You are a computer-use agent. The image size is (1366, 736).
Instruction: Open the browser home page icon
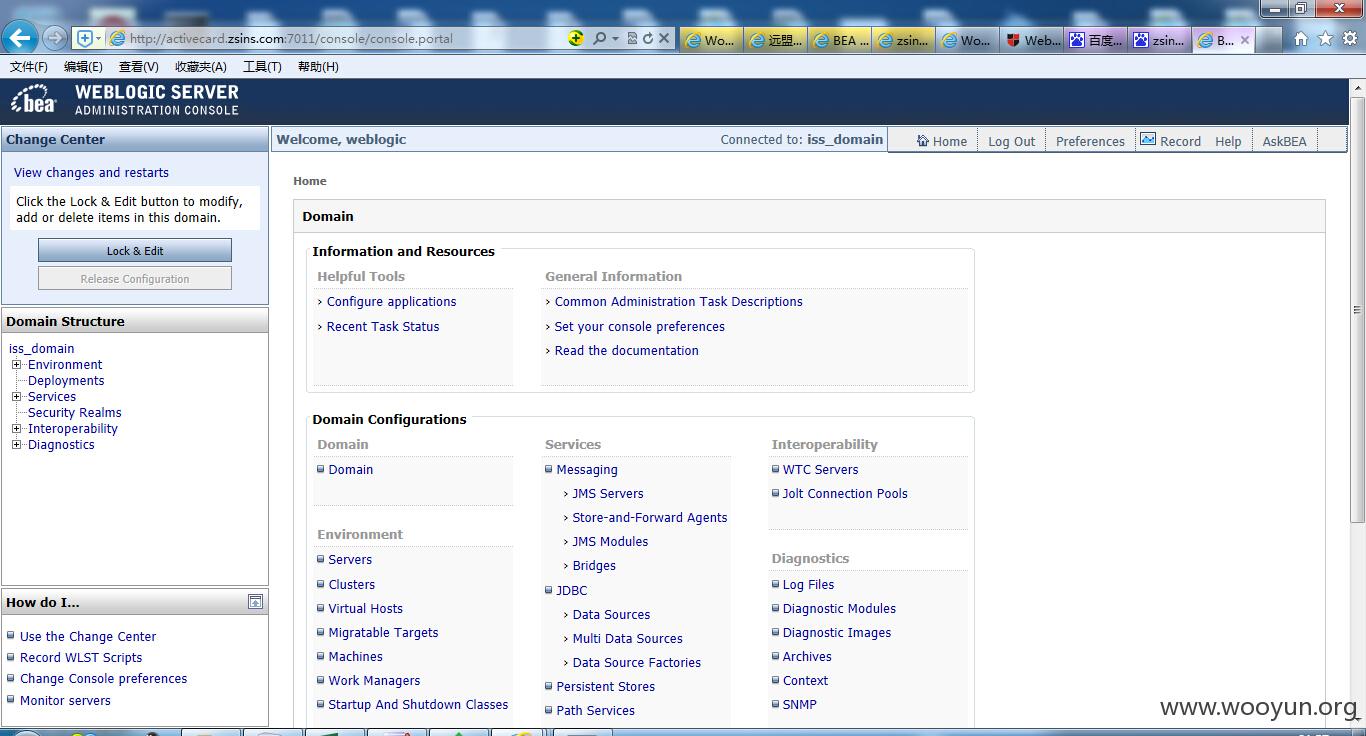pos(1301,39)
